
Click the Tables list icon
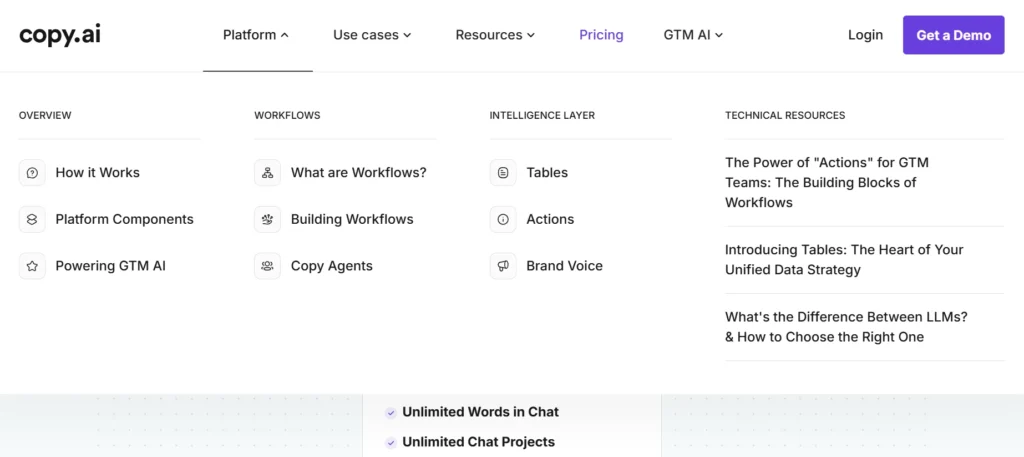click(x=503, y=173)
